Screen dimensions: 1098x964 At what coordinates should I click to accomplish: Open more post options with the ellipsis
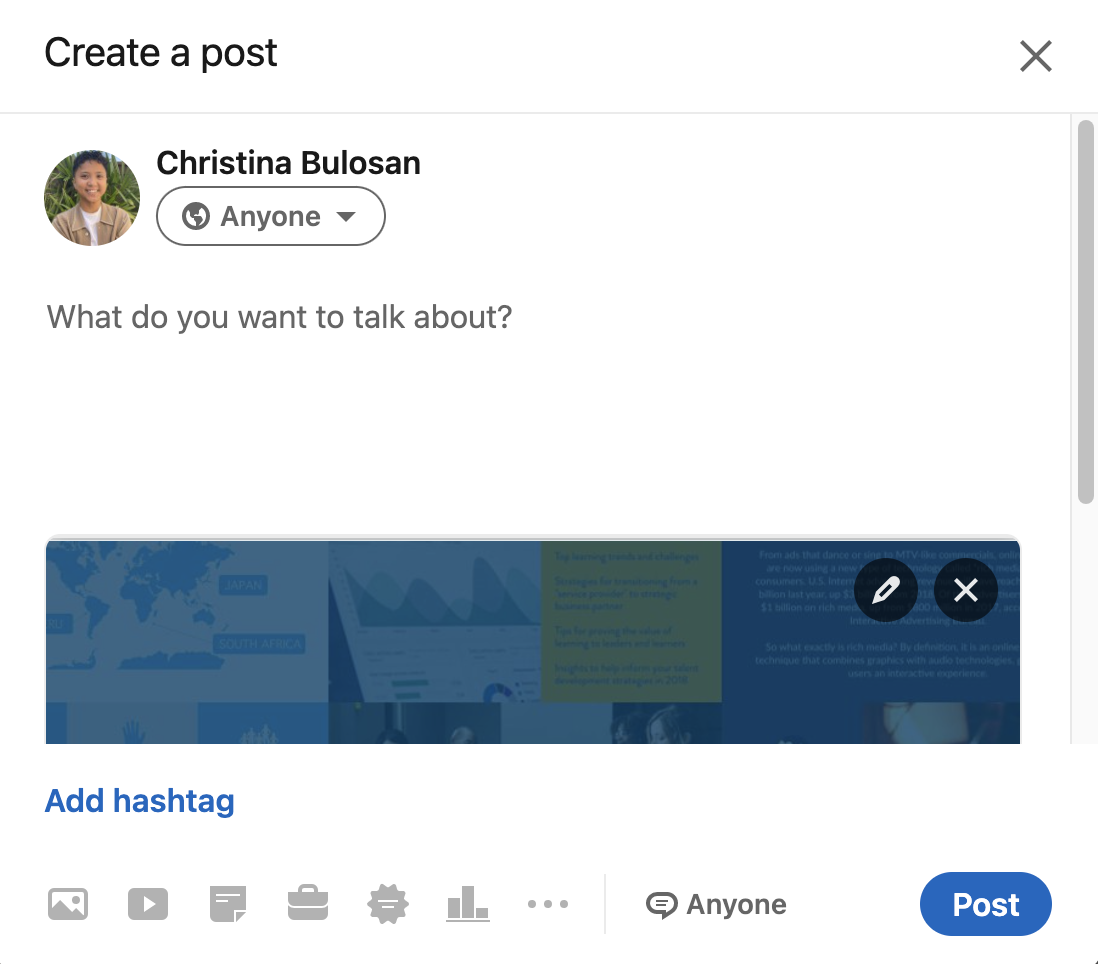(x=547, y=903)
